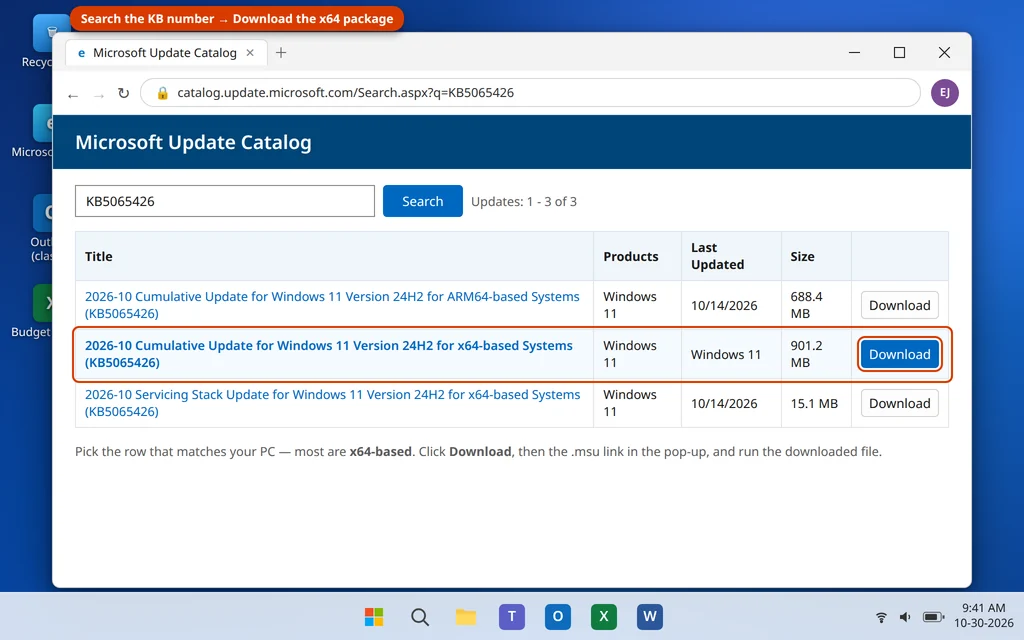Maximize the browser window
The width and height of the screenshot is (1024, 640).
899,52
